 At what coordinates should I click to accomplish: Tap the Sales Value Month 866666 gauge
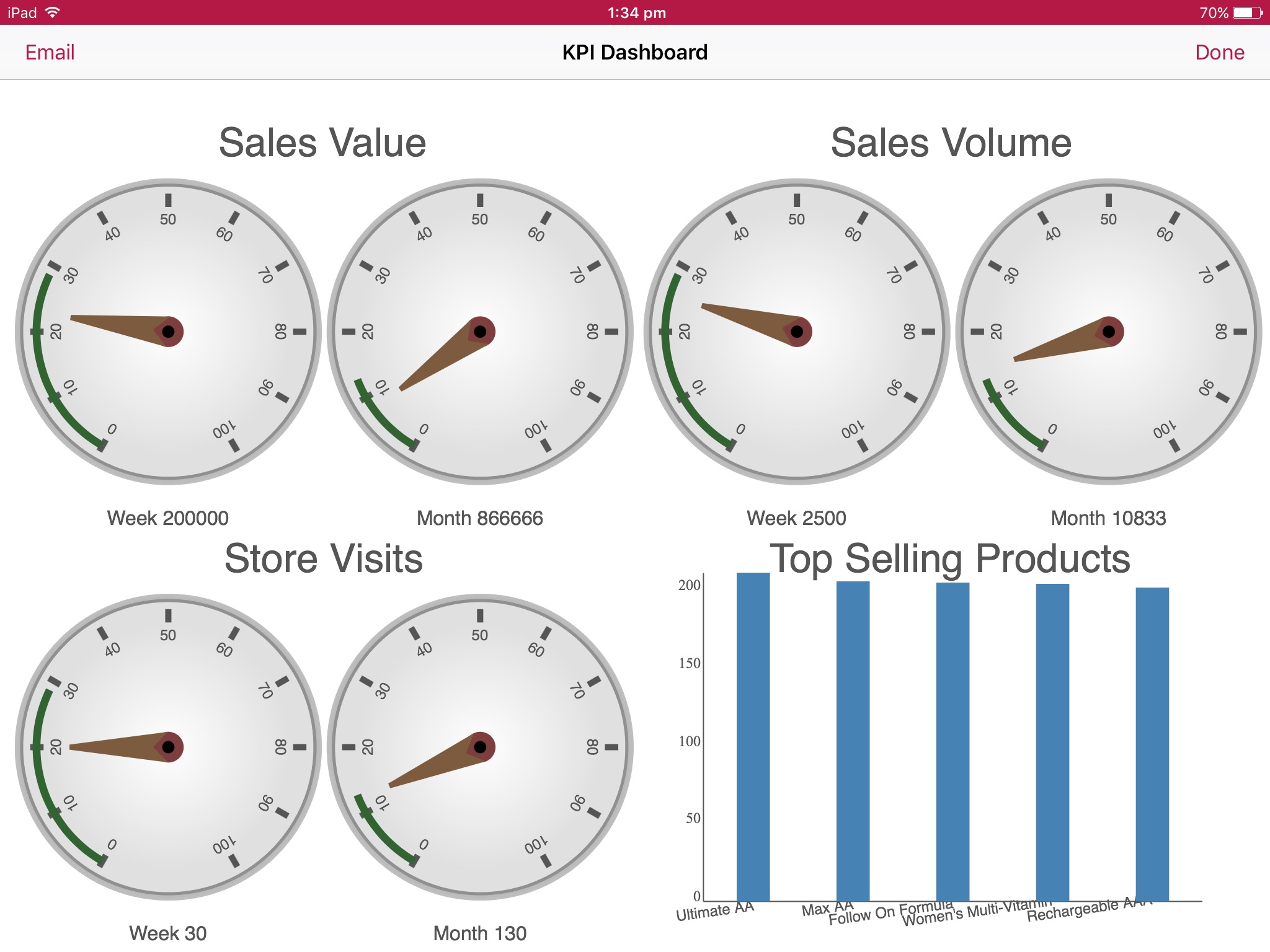480,332
